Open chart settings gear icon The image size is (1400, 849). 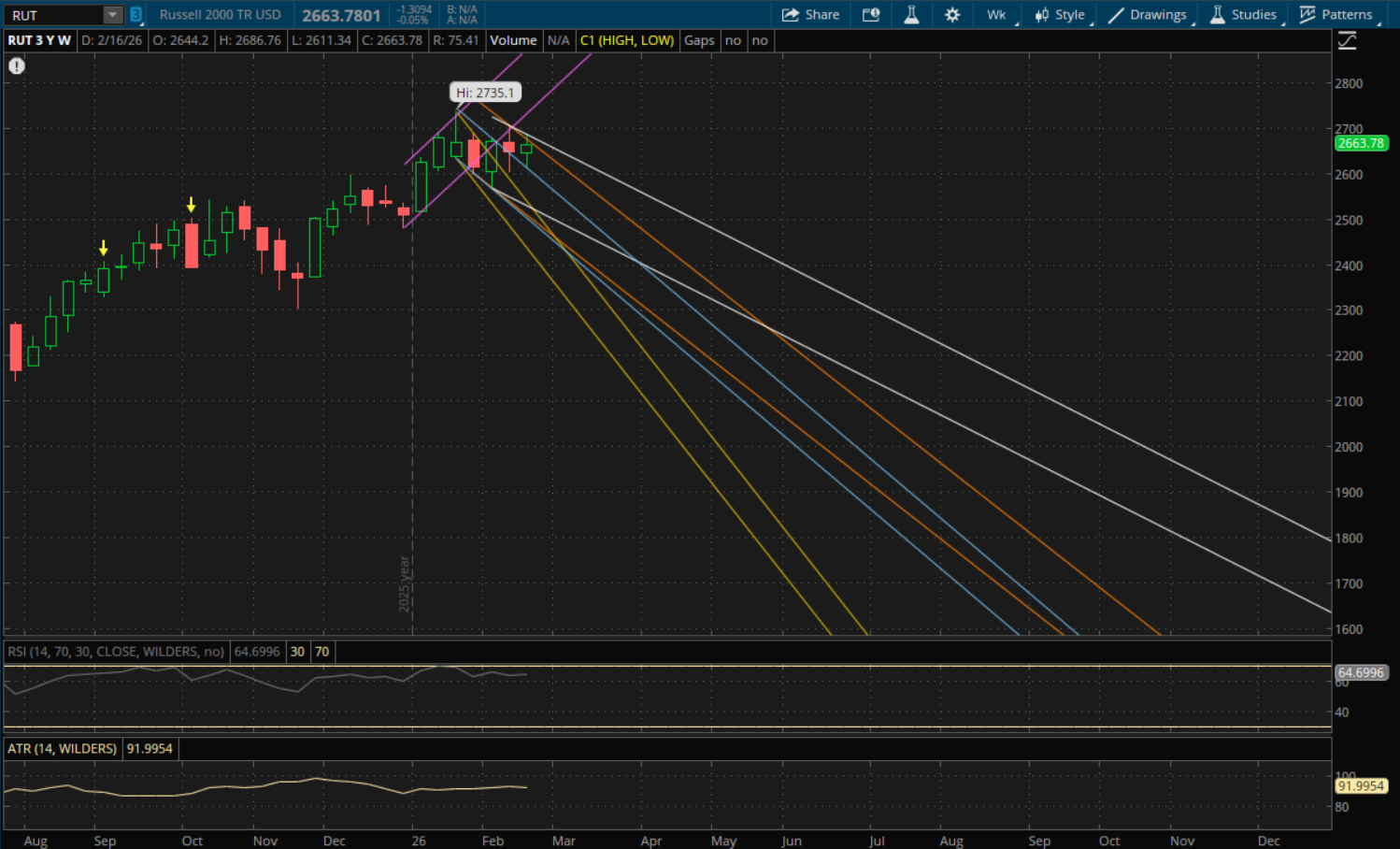(x=952, y=15)
